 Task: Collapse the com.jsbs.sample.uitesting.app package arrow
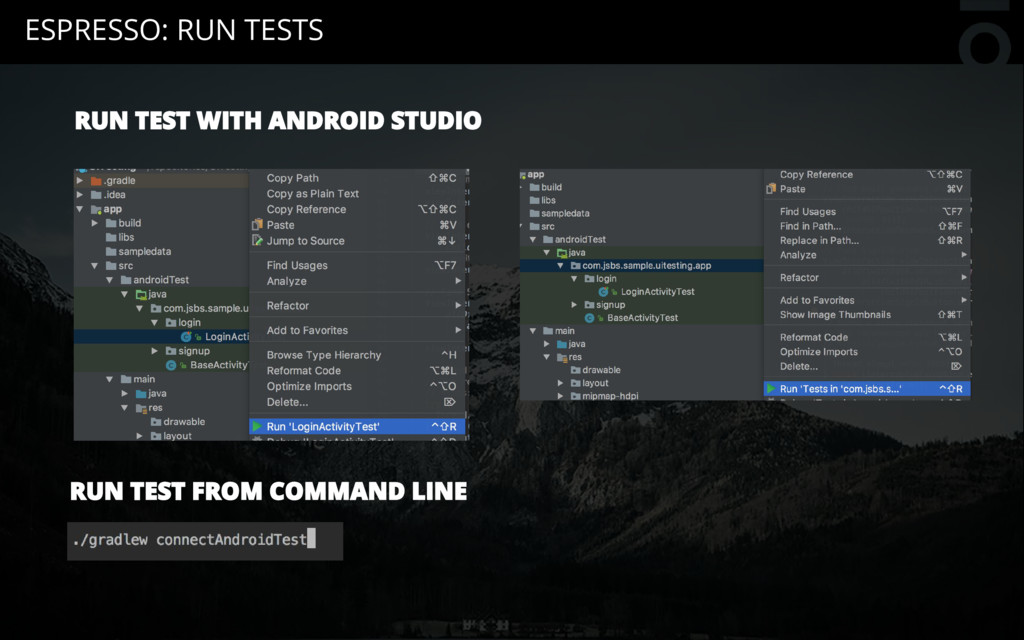(560, 266)
